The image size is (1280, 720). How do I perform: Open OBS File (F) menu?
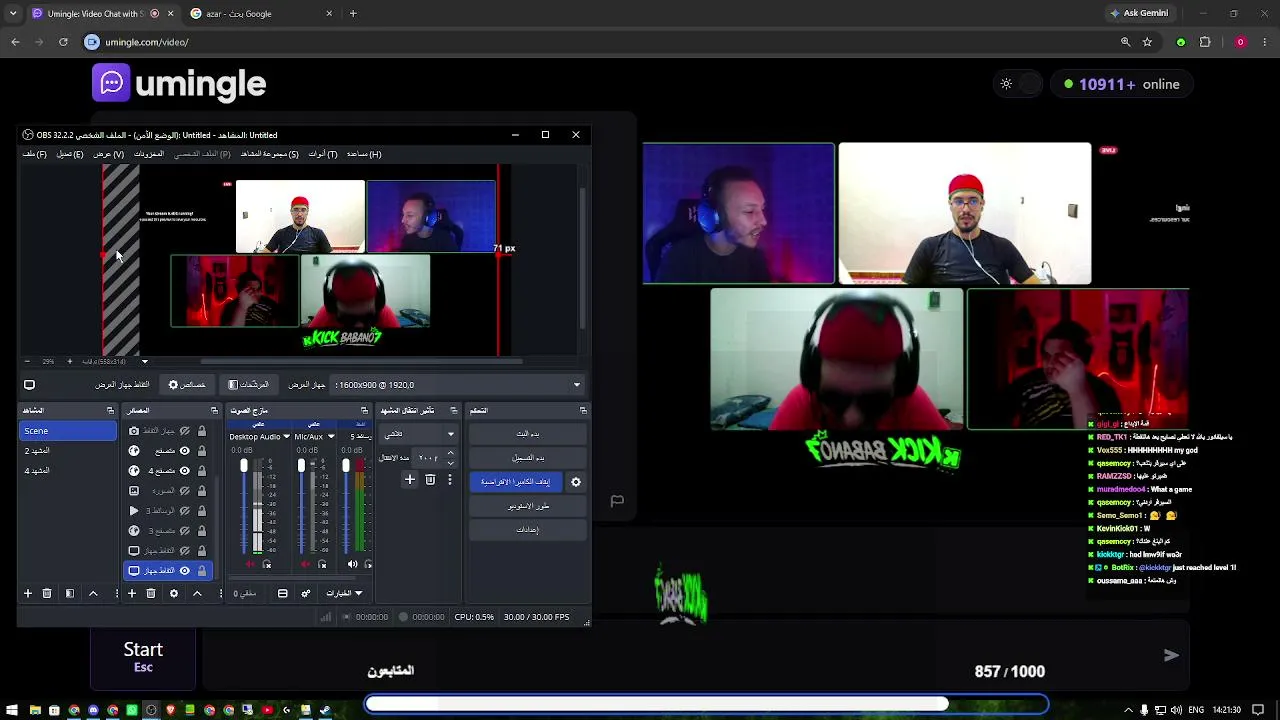34,154
